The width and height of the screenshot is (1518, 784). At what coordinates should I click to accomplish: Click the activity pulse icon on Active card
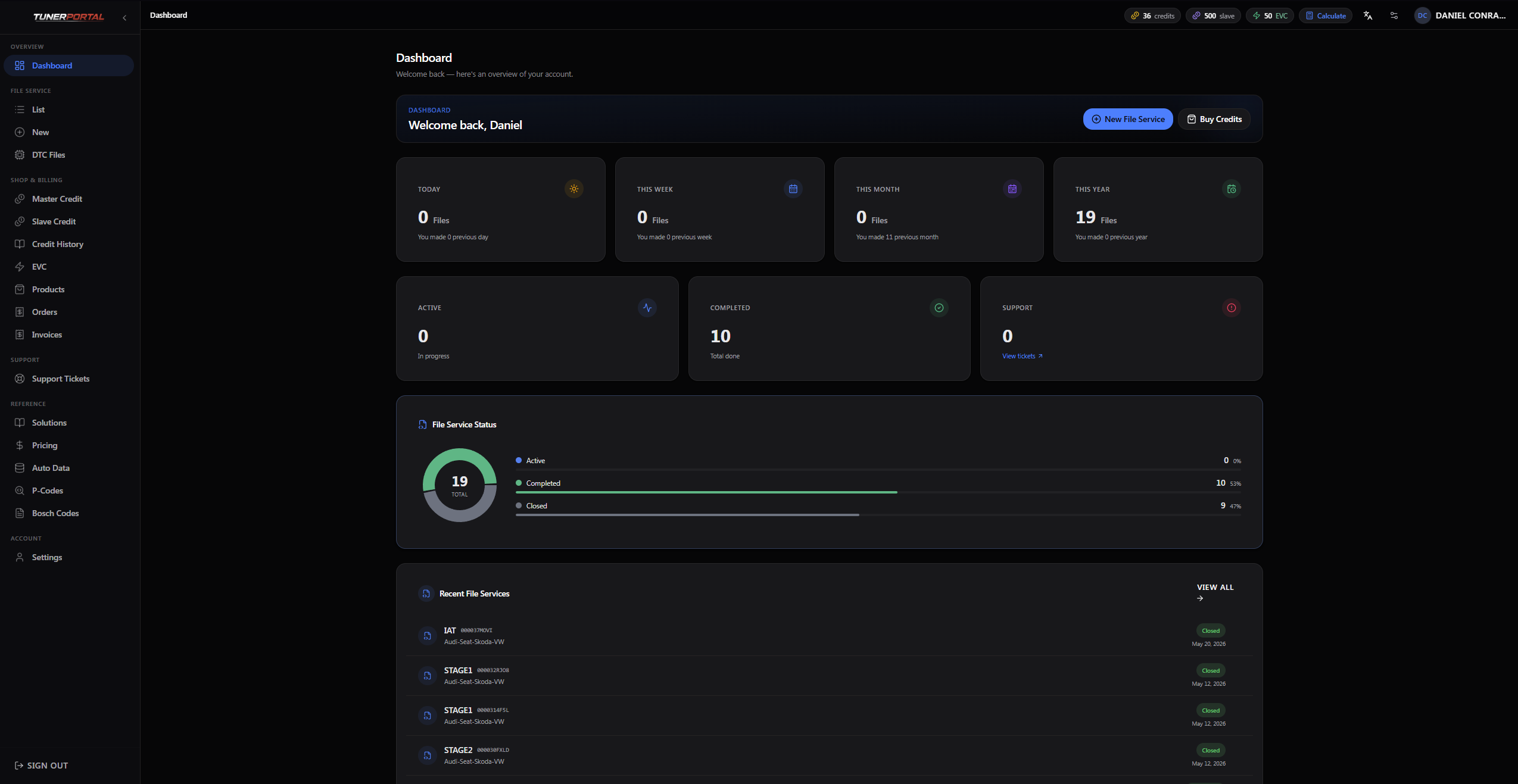point(647,308)
